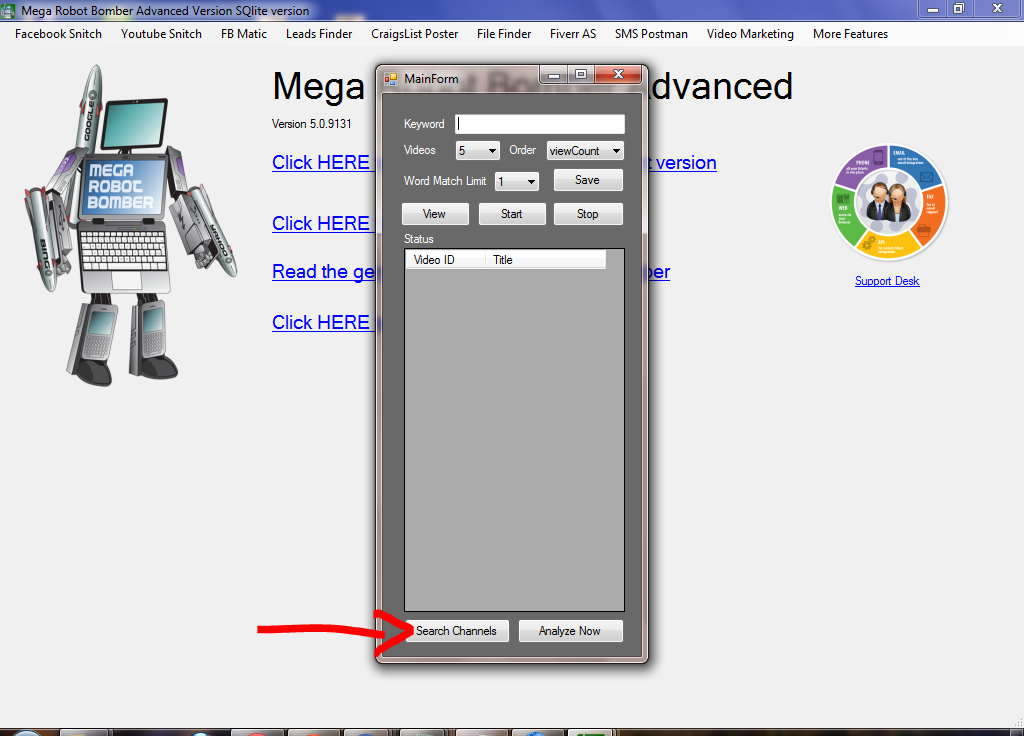Open the Read the ge... link
The image size is (1024, 736).
pos(323,272)
